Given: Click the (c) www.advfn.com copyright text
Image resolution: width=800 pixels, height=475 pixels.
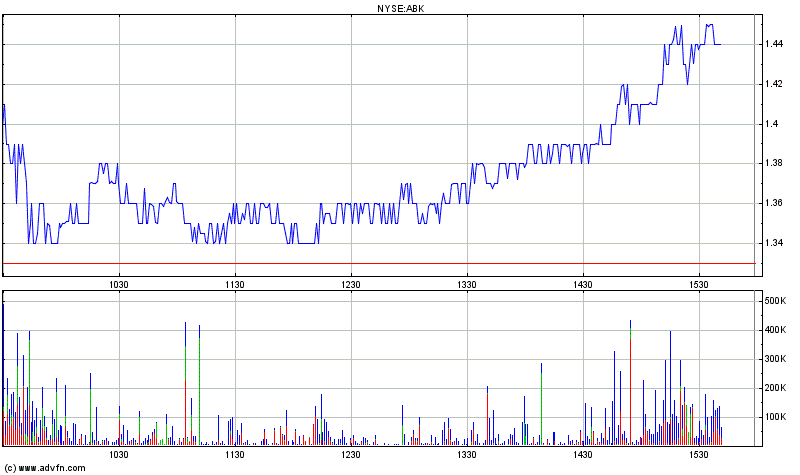Looking at the screenshot, I should click(x=45, y=468).
